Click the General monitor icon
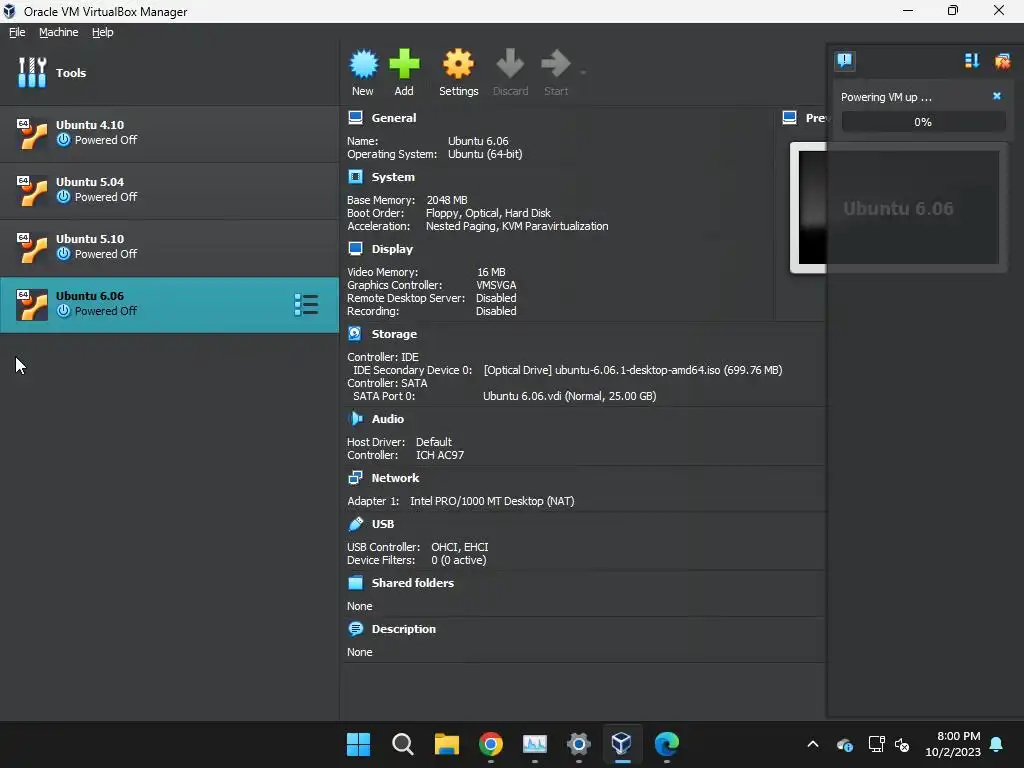This screenshot has height=768, width=1024. click(x=355, y=118)
